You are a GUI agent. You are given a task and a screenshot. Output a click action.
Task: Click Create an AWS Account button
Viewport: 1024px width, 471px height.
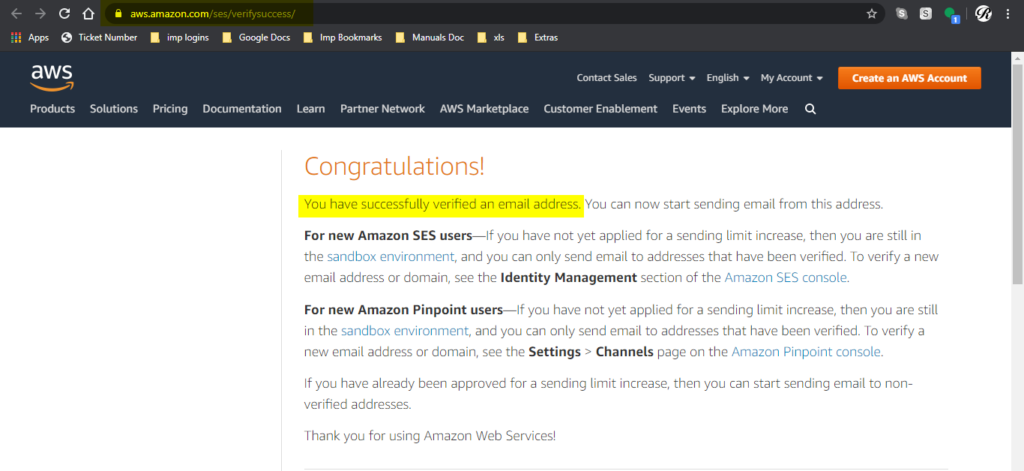909,78
